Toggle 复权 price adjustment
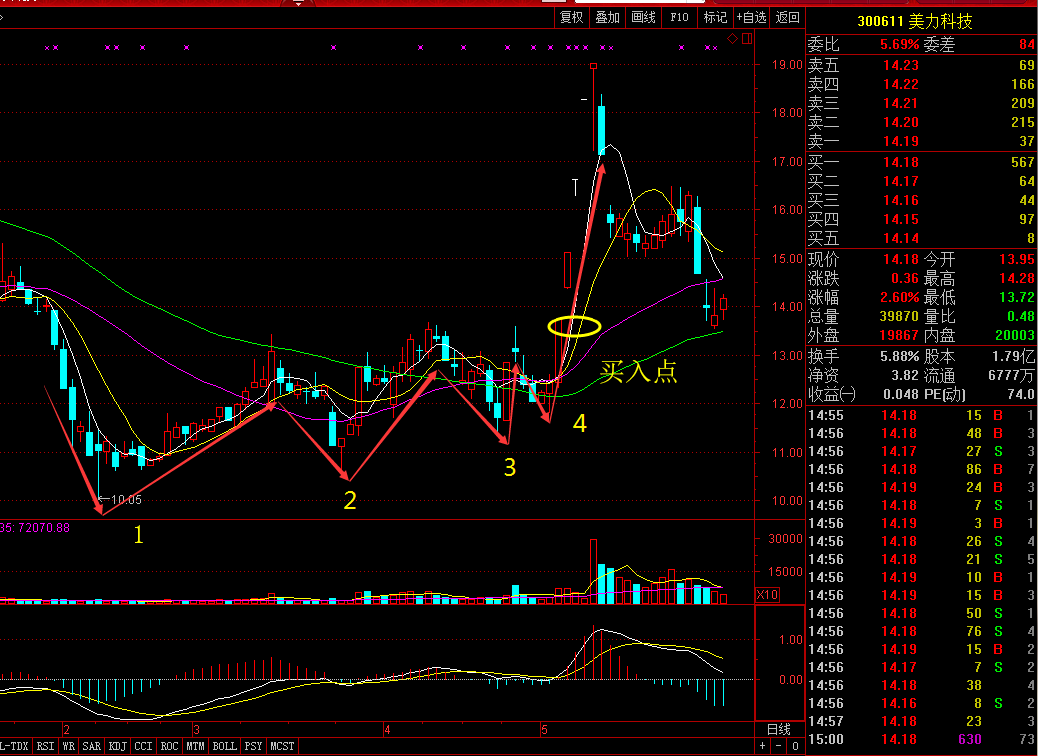1038x756 pixels. [x=571, y=17]
